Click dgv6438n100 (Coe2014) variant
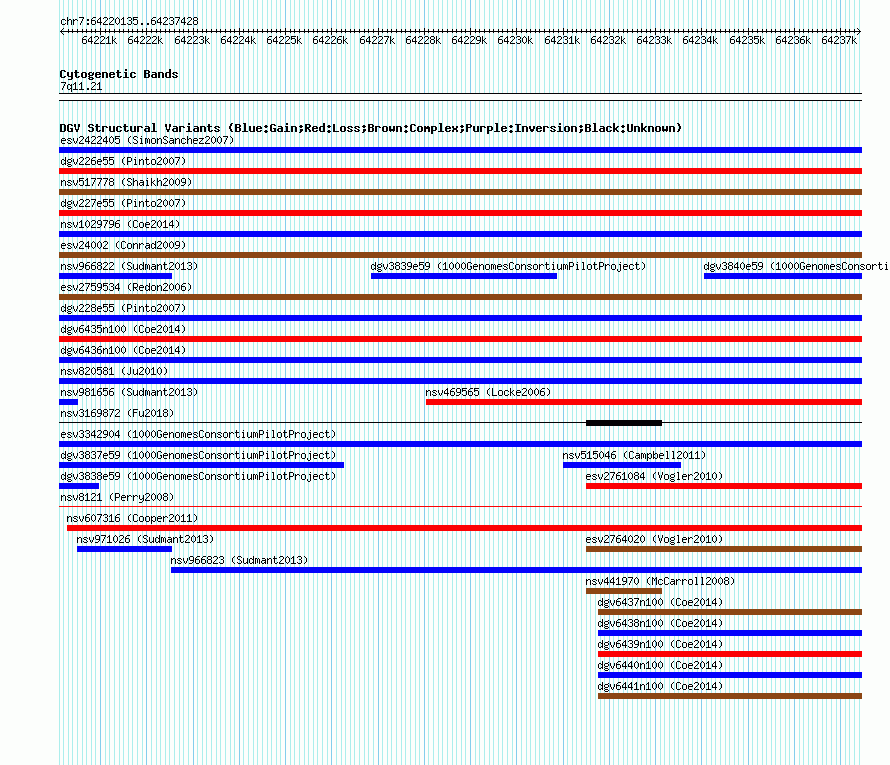The width and height of the screenshot is (890, 765). [730, 633]
